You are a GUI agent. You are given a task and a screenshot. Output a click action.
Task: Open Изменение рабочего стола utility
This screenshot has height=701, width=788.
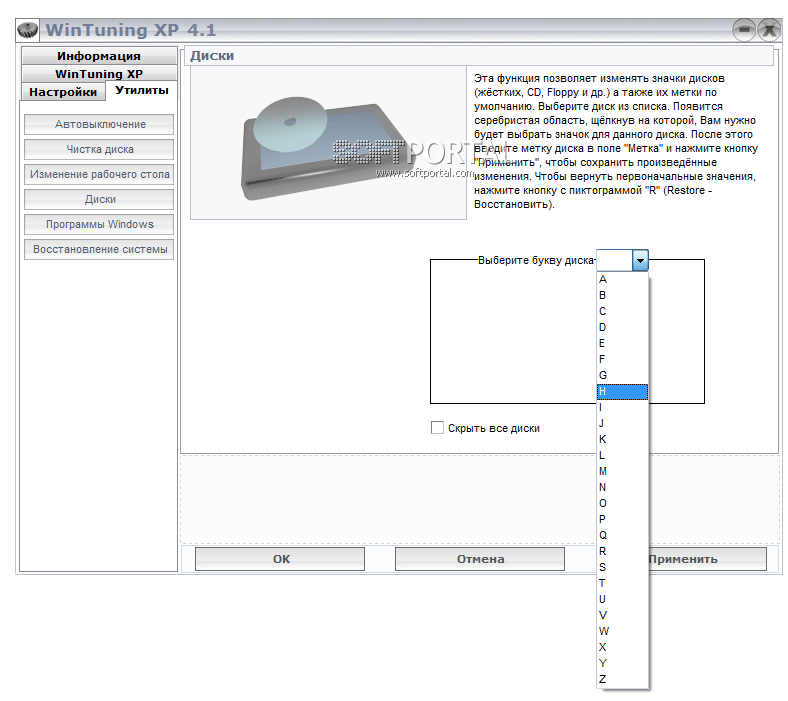coord(99,174)
